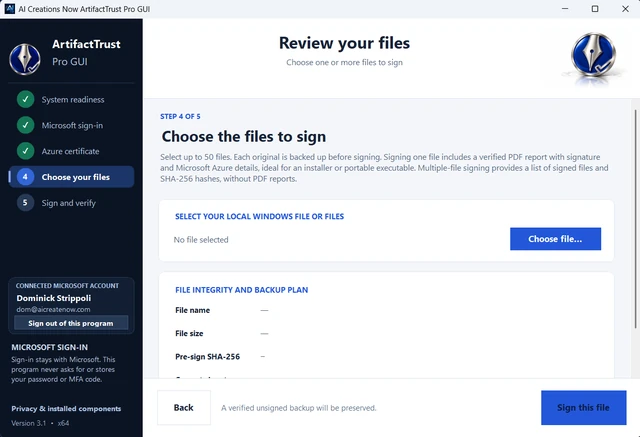Open the System readiness step
This screenshot has height=437, width=640.
coord(71,99)
